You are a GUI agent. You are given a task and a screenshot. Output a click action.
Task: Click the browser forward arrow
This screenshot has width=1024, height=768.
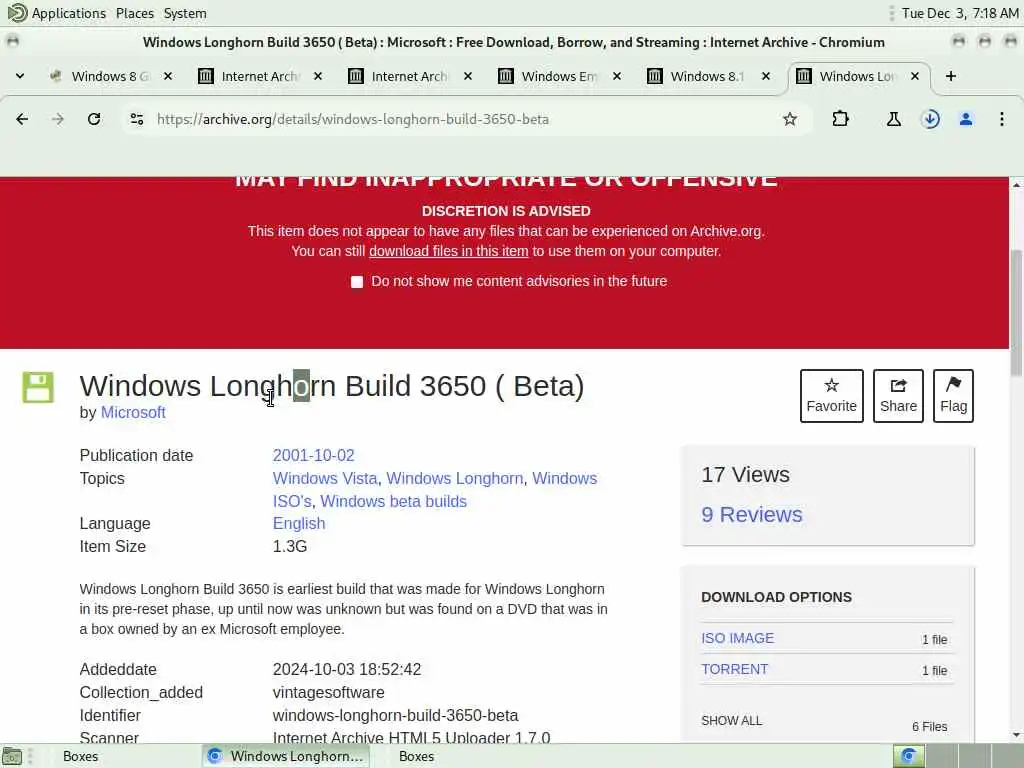tap(58, 119)
